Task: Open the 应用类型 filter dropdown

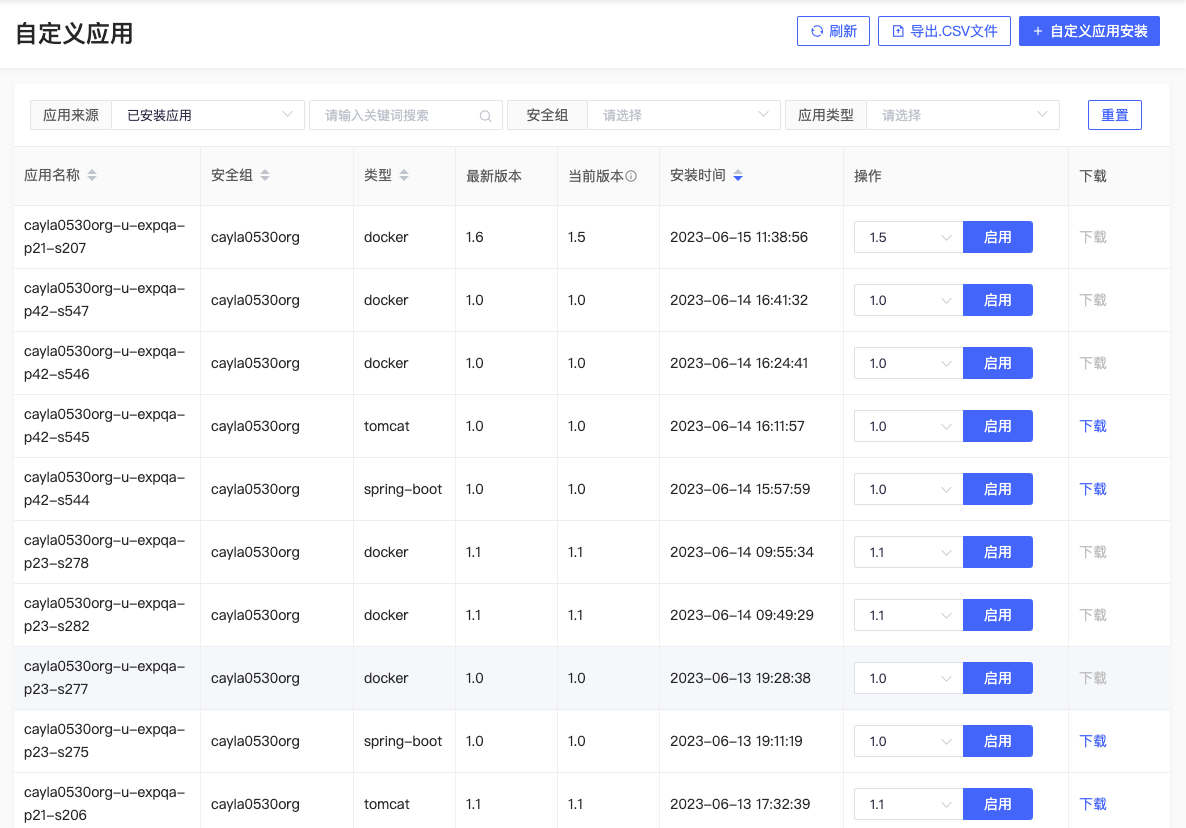Action: click(962, 115)
